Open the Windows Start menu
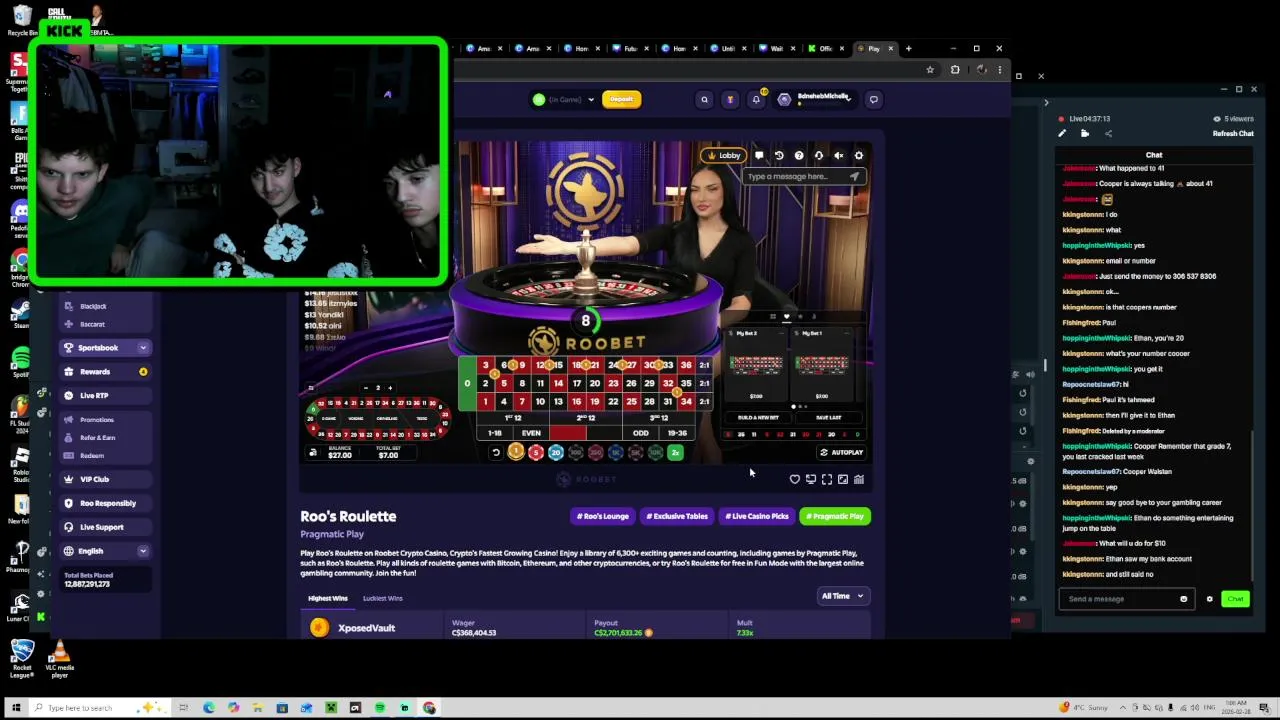This screenshot has width=1280, height=720. 16,708
